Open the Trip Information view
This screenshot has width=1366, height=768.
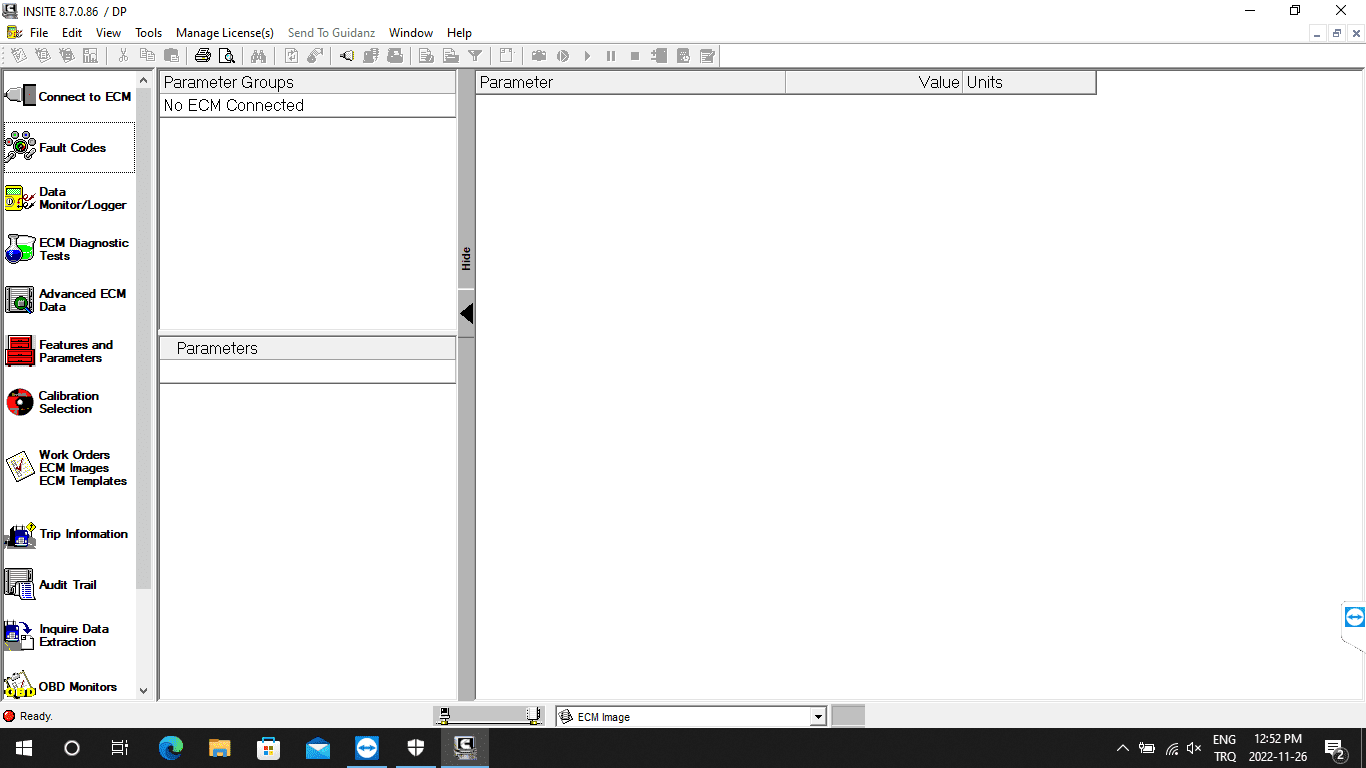coord(68,534)
